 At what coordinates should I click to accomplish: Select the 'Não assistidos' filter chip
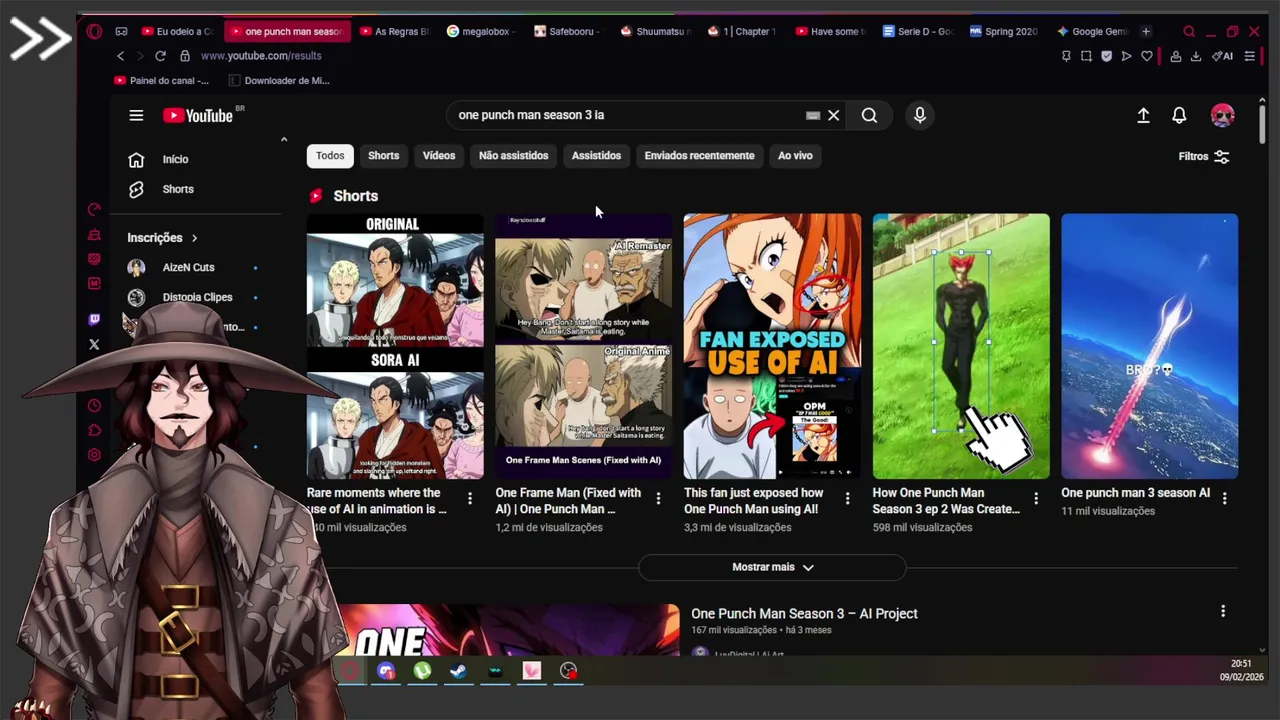(x=513, y=155)
